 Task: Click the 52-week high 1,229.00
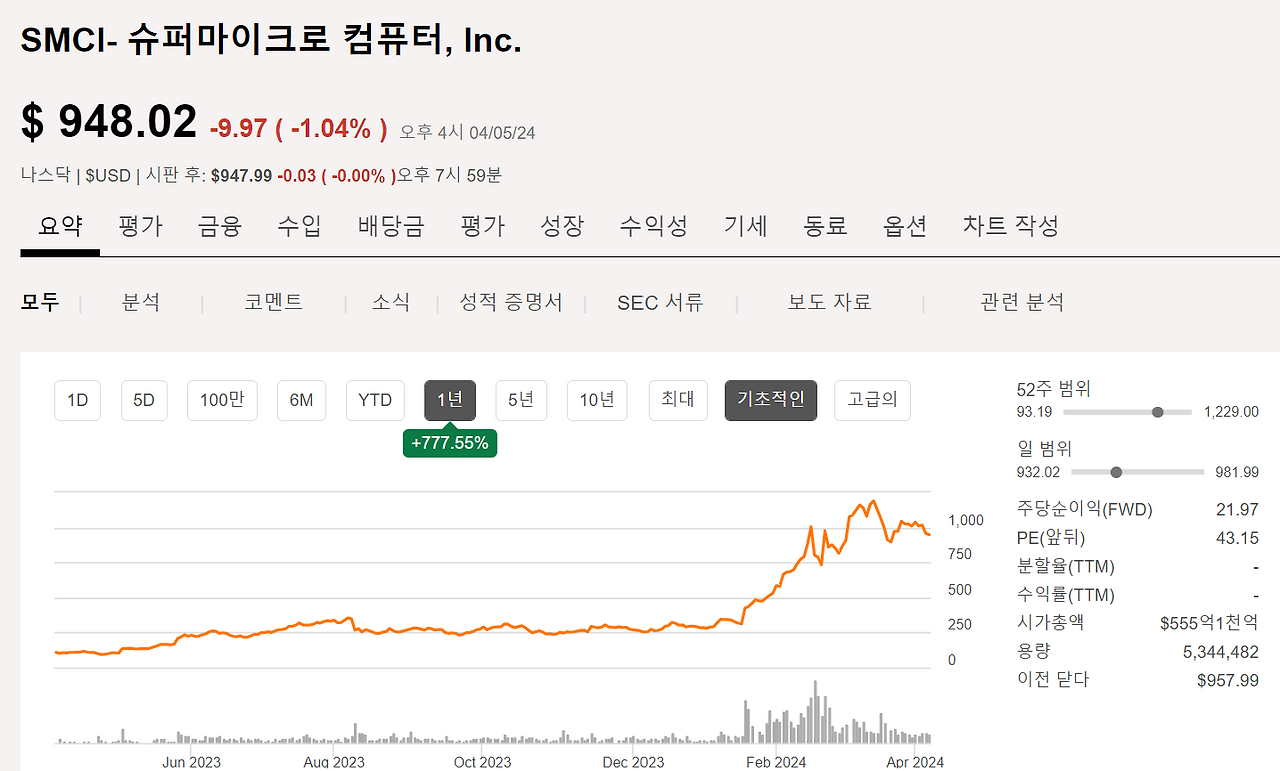(x=1232, y=412)
